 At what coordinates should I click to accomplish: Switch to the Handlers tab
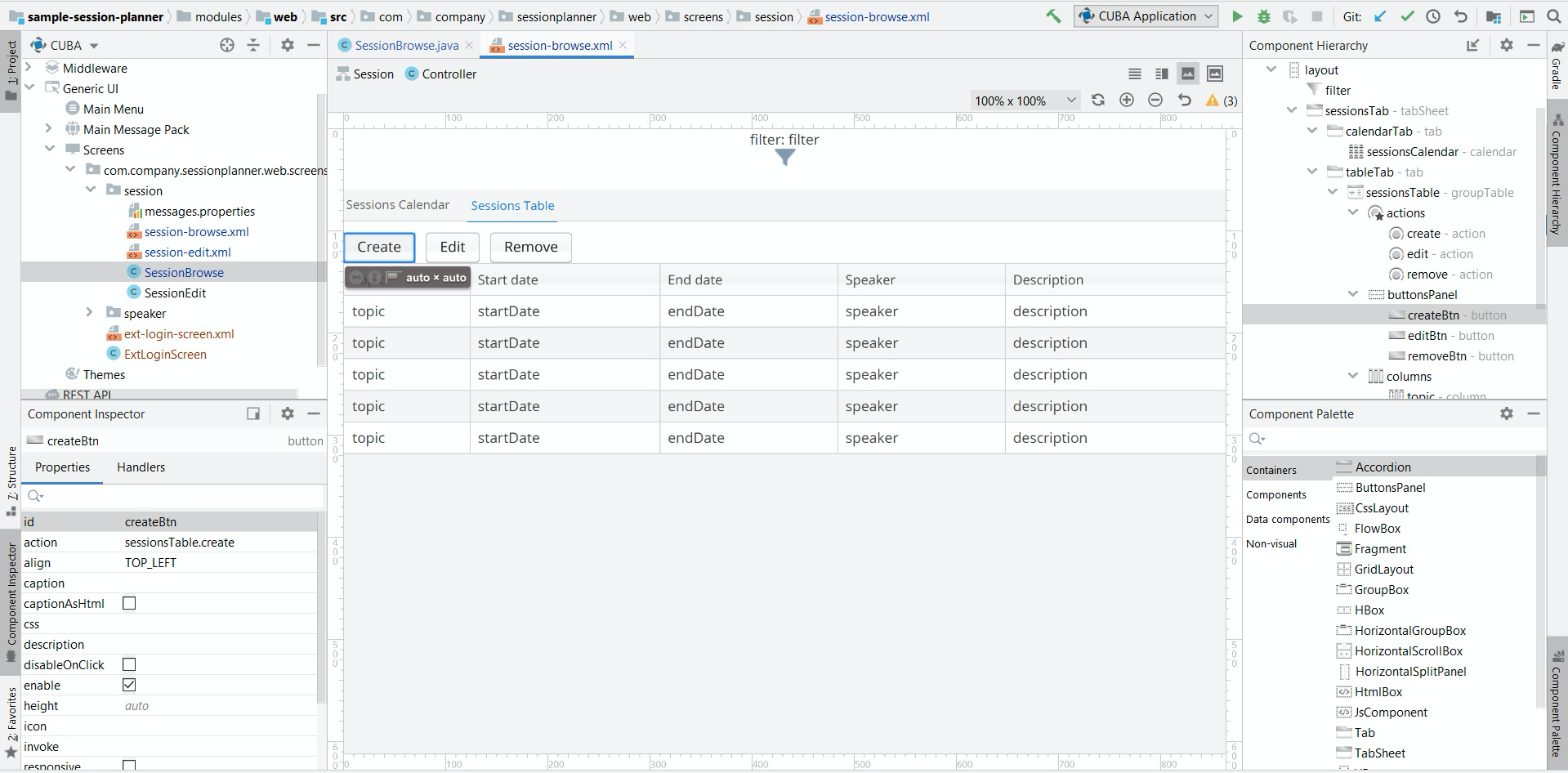(x=141, y=467)
